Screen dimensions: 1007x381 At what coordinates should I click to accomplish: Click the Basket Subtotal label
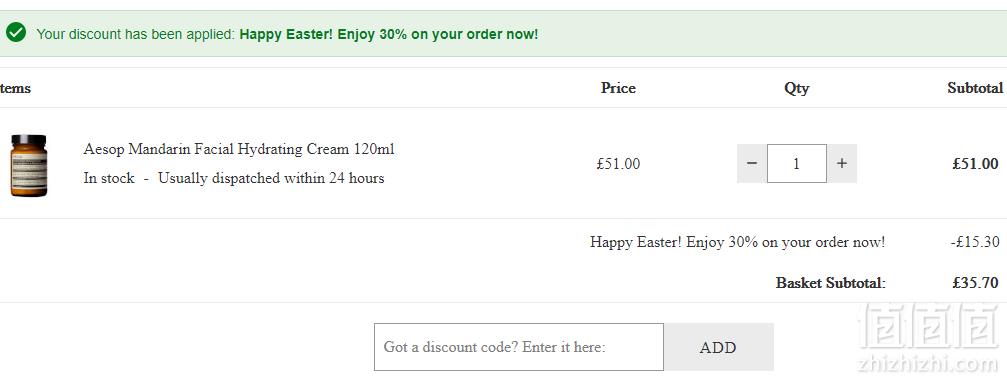pyautogui.click(x=831, y=283)
